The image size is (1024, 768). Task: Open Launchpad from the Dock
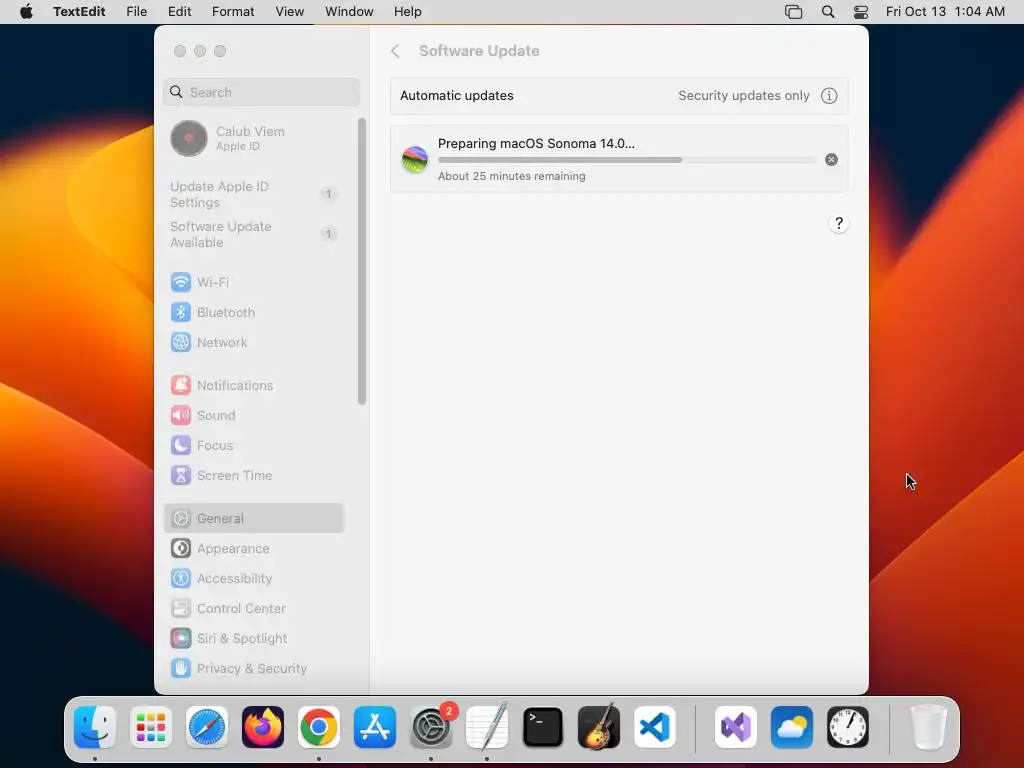coord(151,727)
